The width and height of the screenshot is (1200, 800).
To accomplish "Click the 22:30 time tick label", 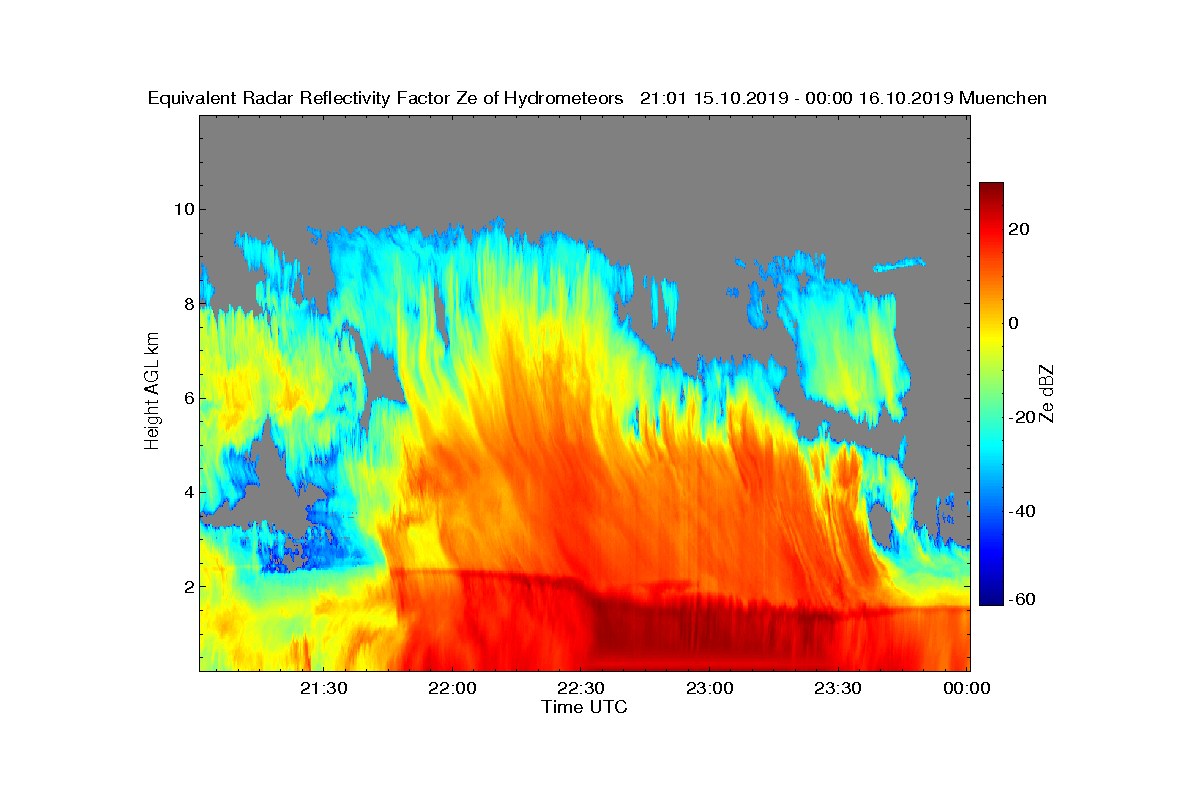I will pos(582,688).
